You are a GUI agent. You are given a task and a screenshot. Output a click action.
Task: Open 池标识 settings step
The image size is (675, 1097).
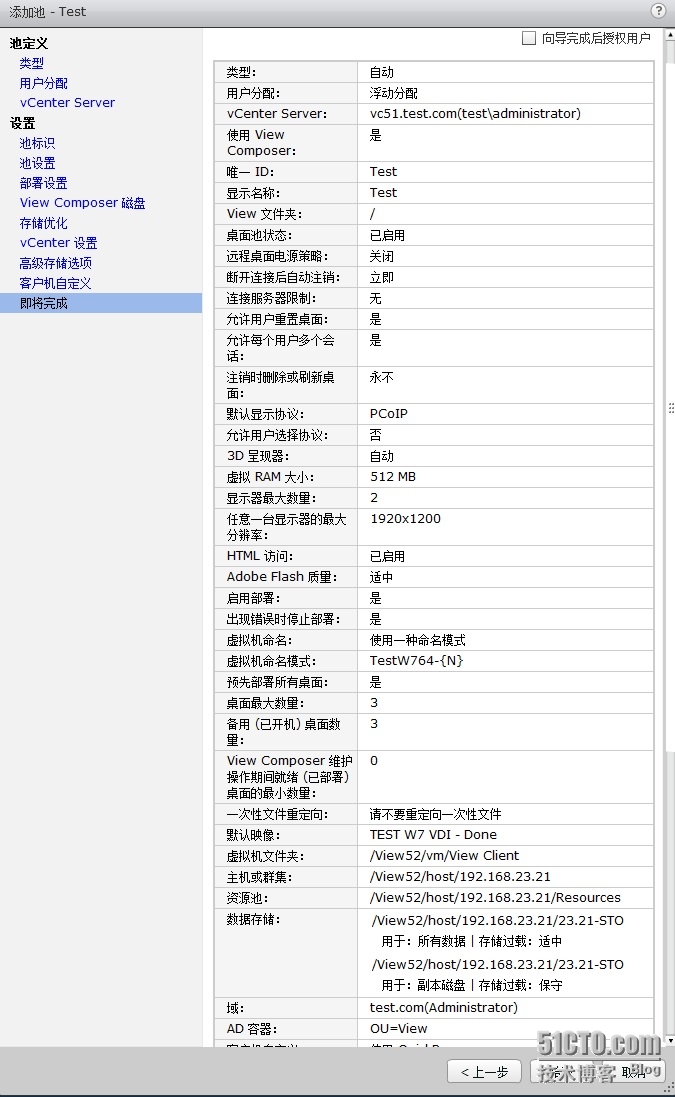(37, 143)
